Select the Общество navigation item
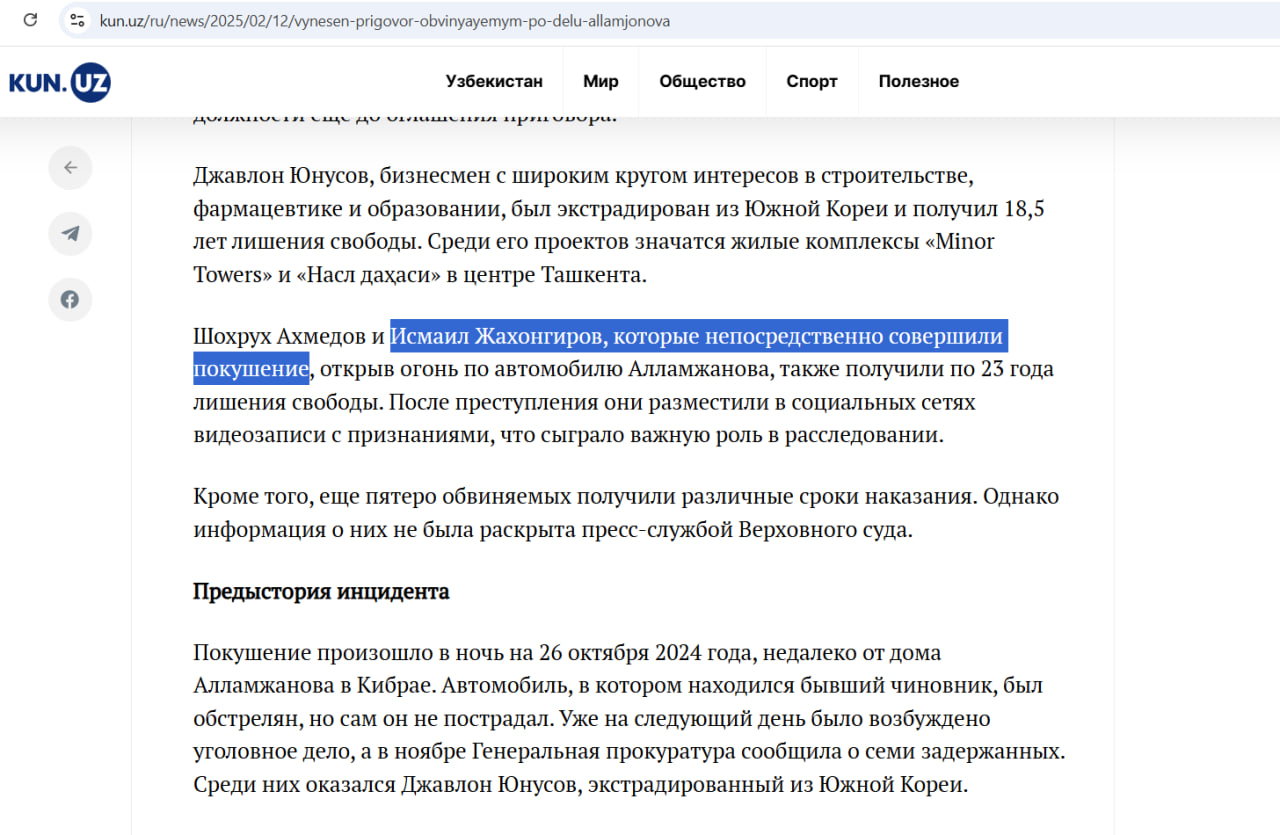Screen dimensions: 1280x835 click(702, 82)
